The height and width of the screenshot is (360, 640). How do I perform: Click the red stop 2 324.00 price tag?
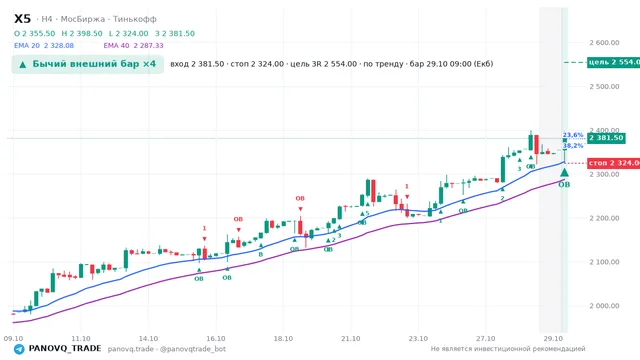(x=613, y=163)
